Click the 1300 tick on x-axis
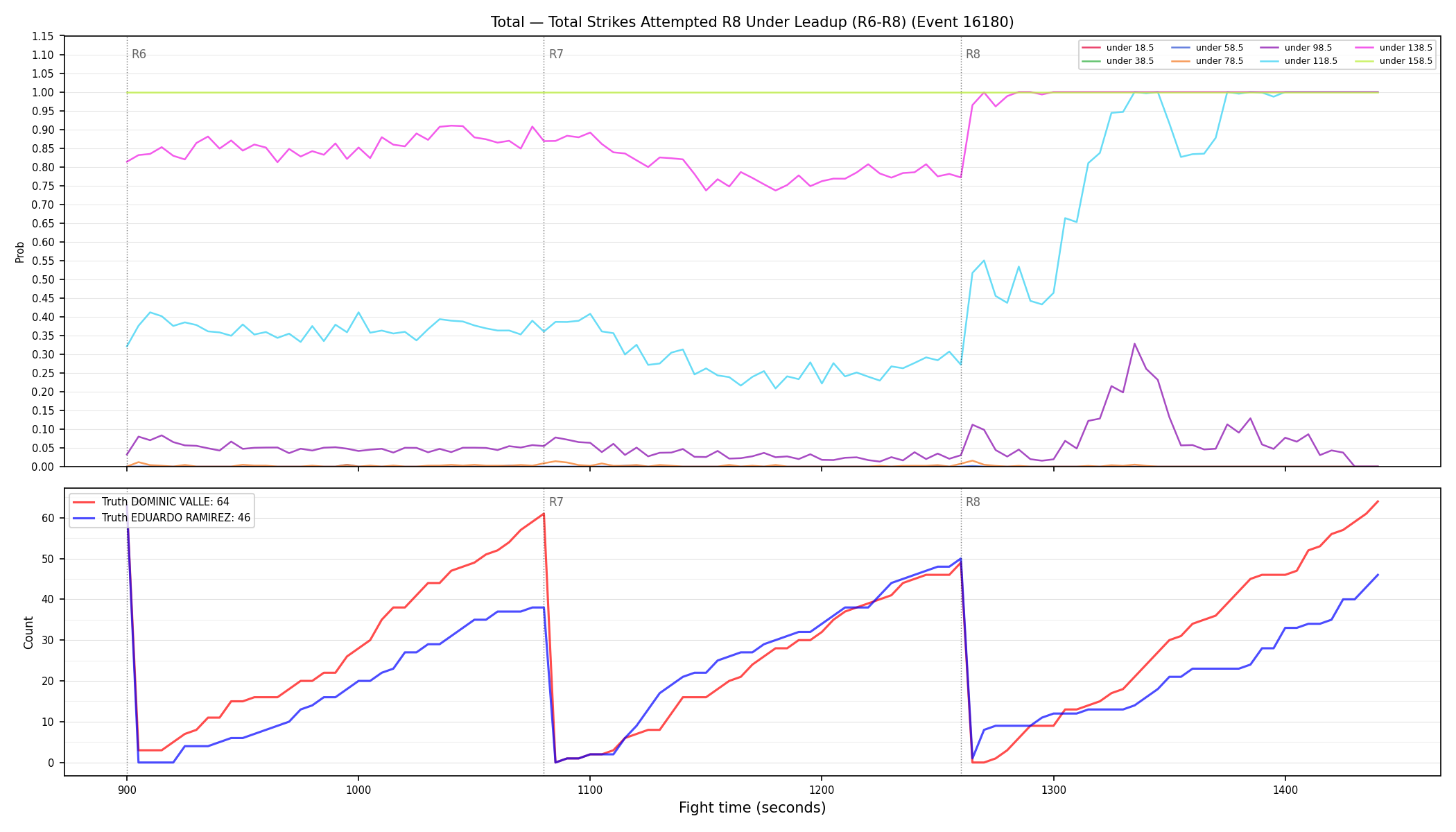Screen dimensions: 1456x832 tap(1053, 790)
